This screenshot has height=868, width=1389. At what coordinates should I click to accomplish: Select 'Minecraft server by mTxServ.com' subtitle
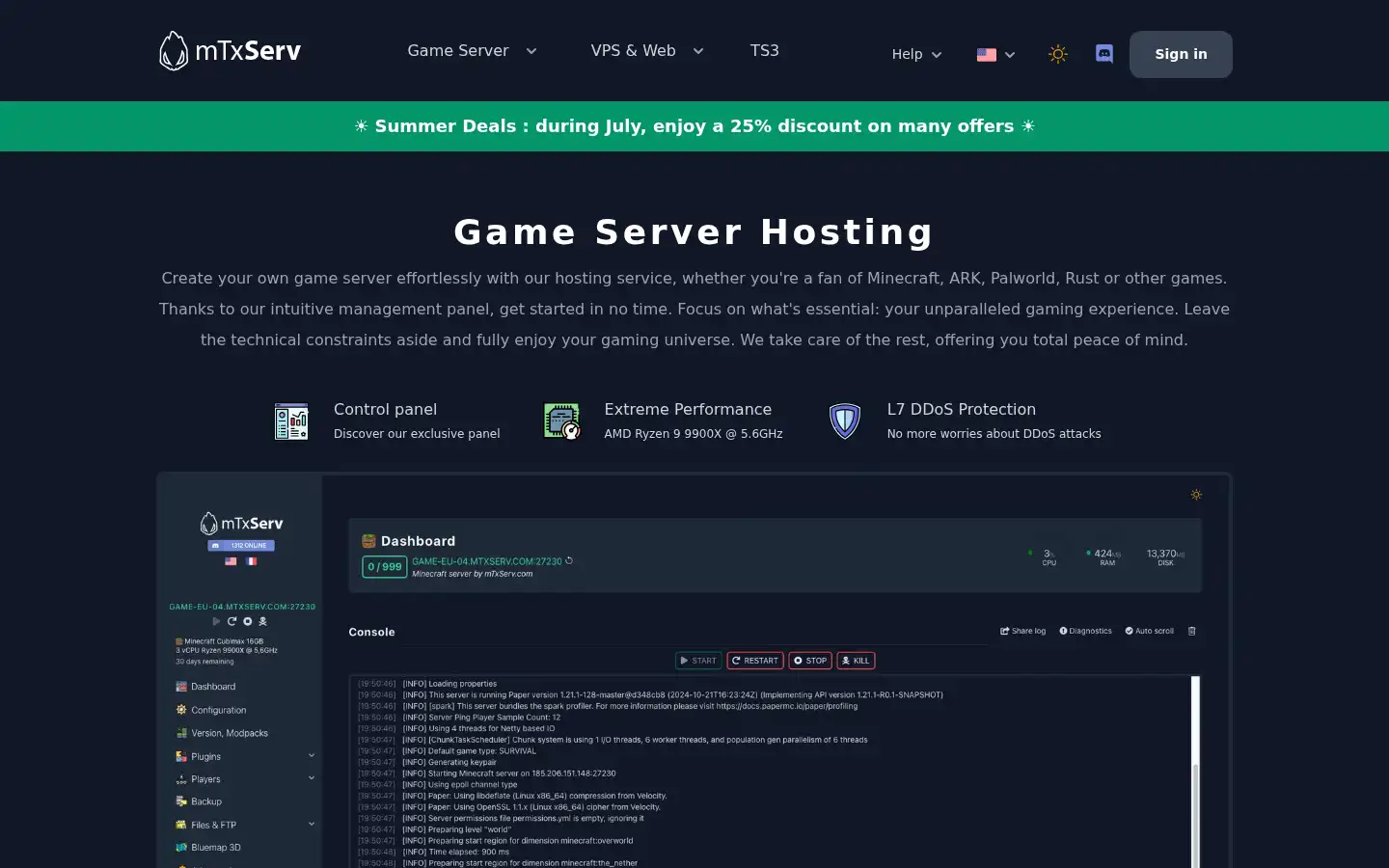point(473,574)
